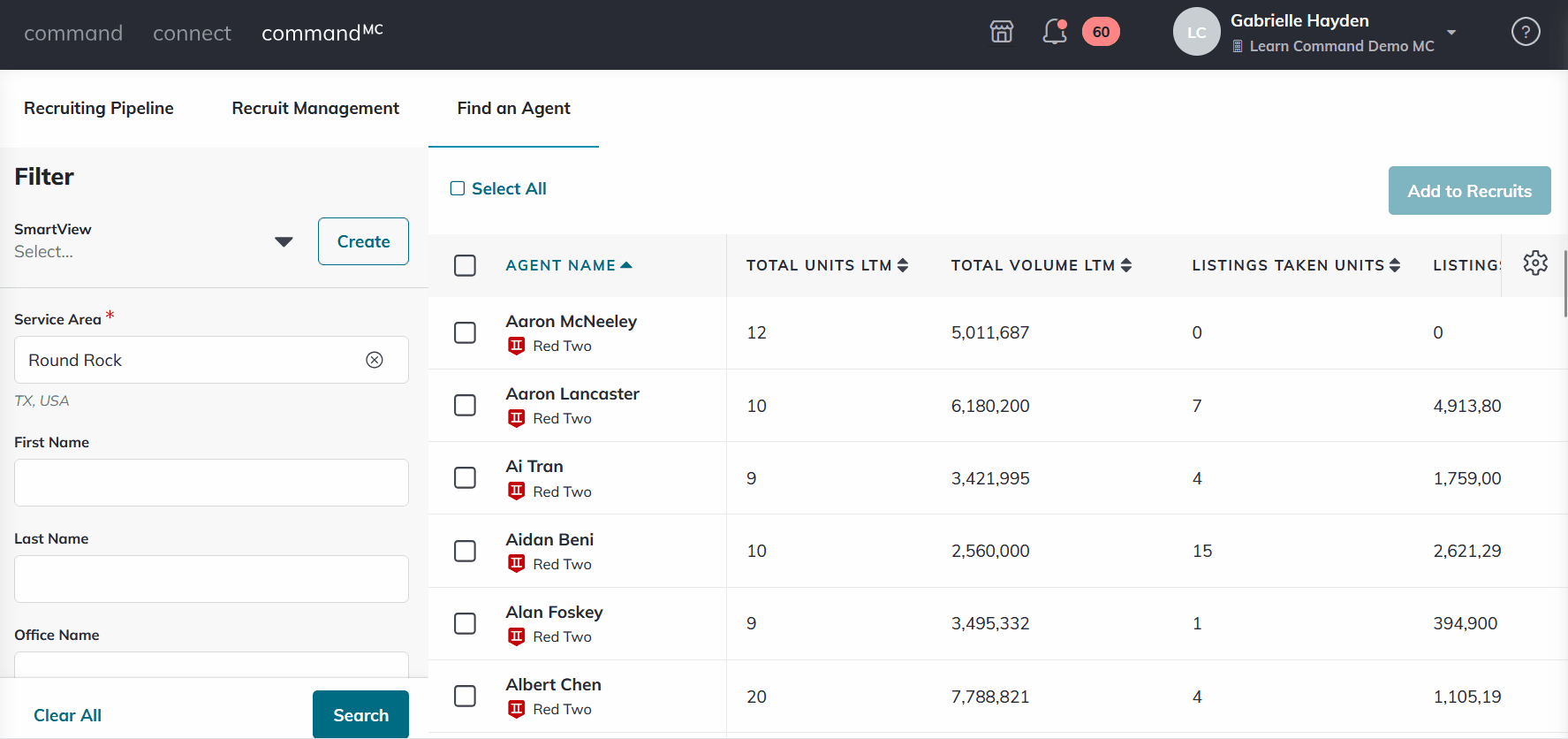Screen dimensions: 1568x739
Task: Switch to the command MC app
Action: [322, 33]
